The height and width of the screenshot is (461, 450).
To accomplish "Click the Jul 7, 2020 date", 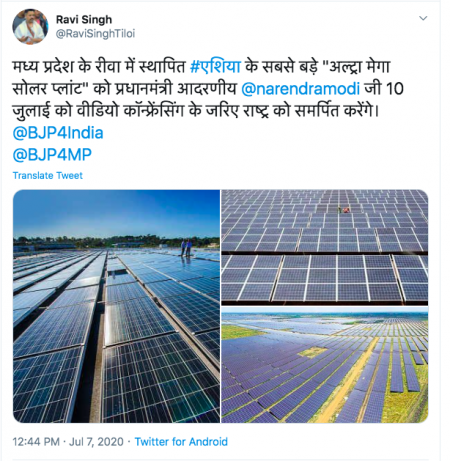I will coord(96,442).
